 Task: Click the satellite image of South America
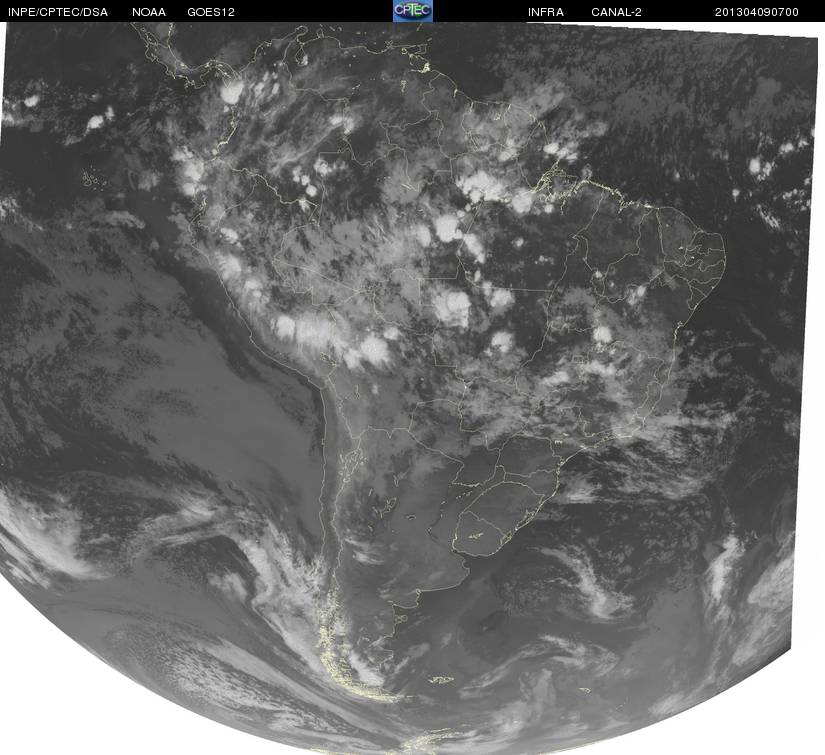410,388
